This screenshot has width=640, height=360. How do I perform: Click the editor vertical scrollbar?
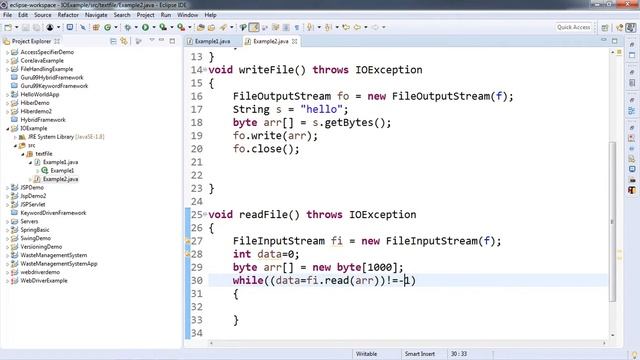pyautogui.click(x=613, y=222)
